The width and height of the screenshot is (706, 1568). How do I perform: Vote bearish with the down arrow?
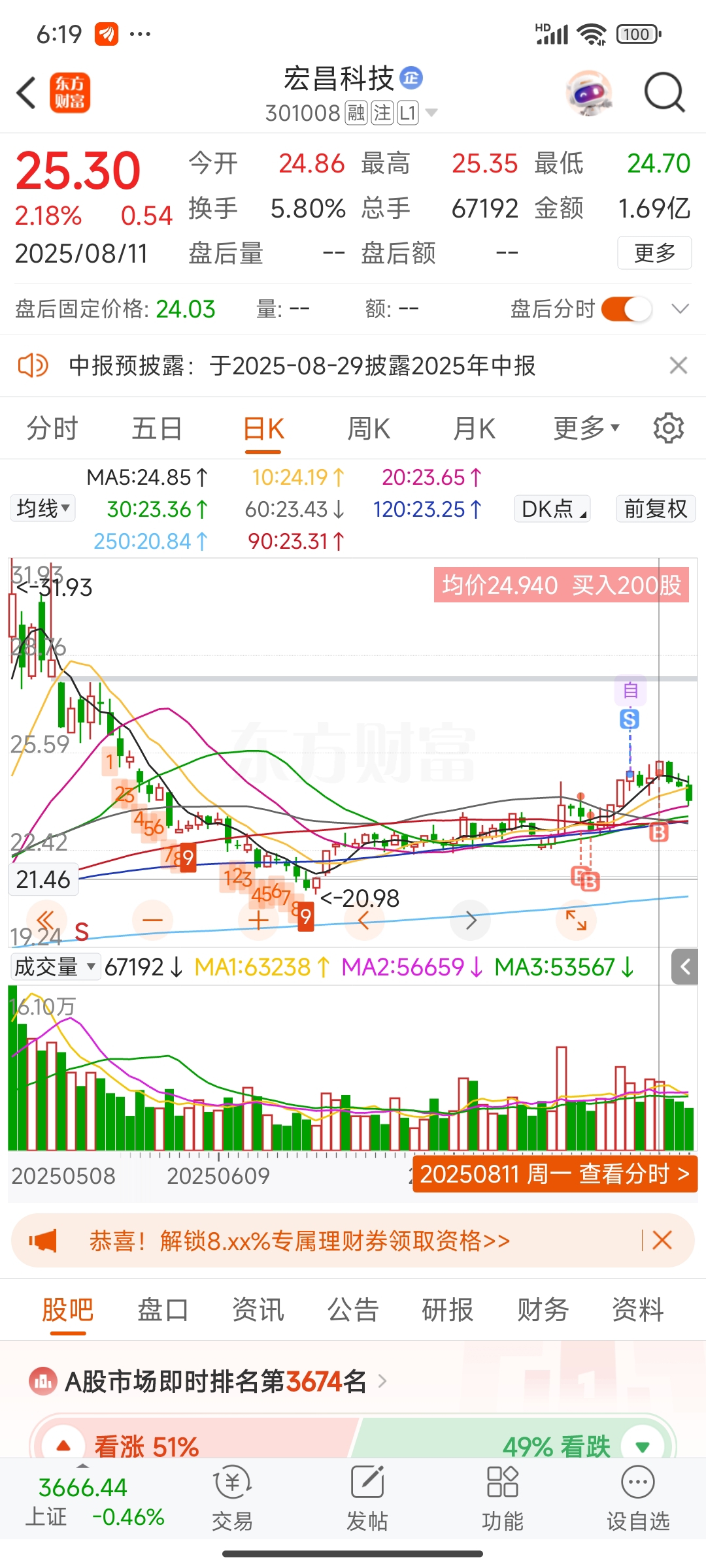[643, 1446]
